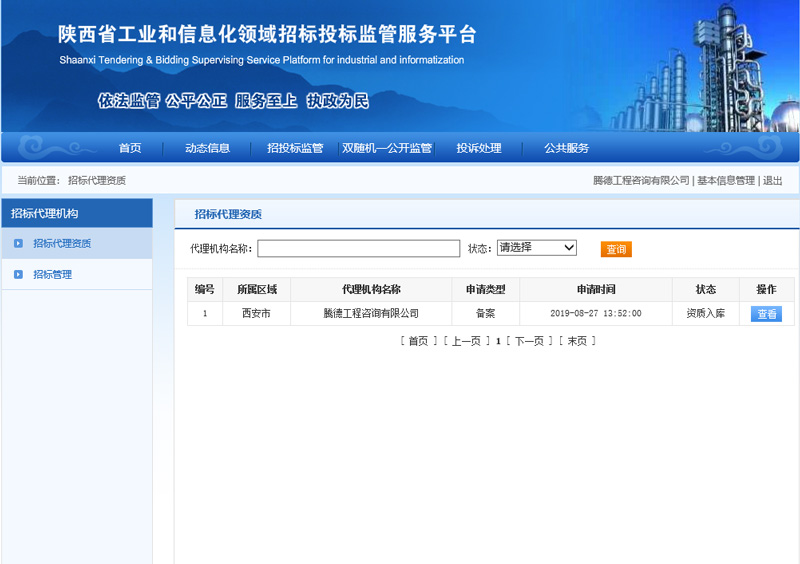Open the 投诉处理 navigation menu

pos(479,148)
